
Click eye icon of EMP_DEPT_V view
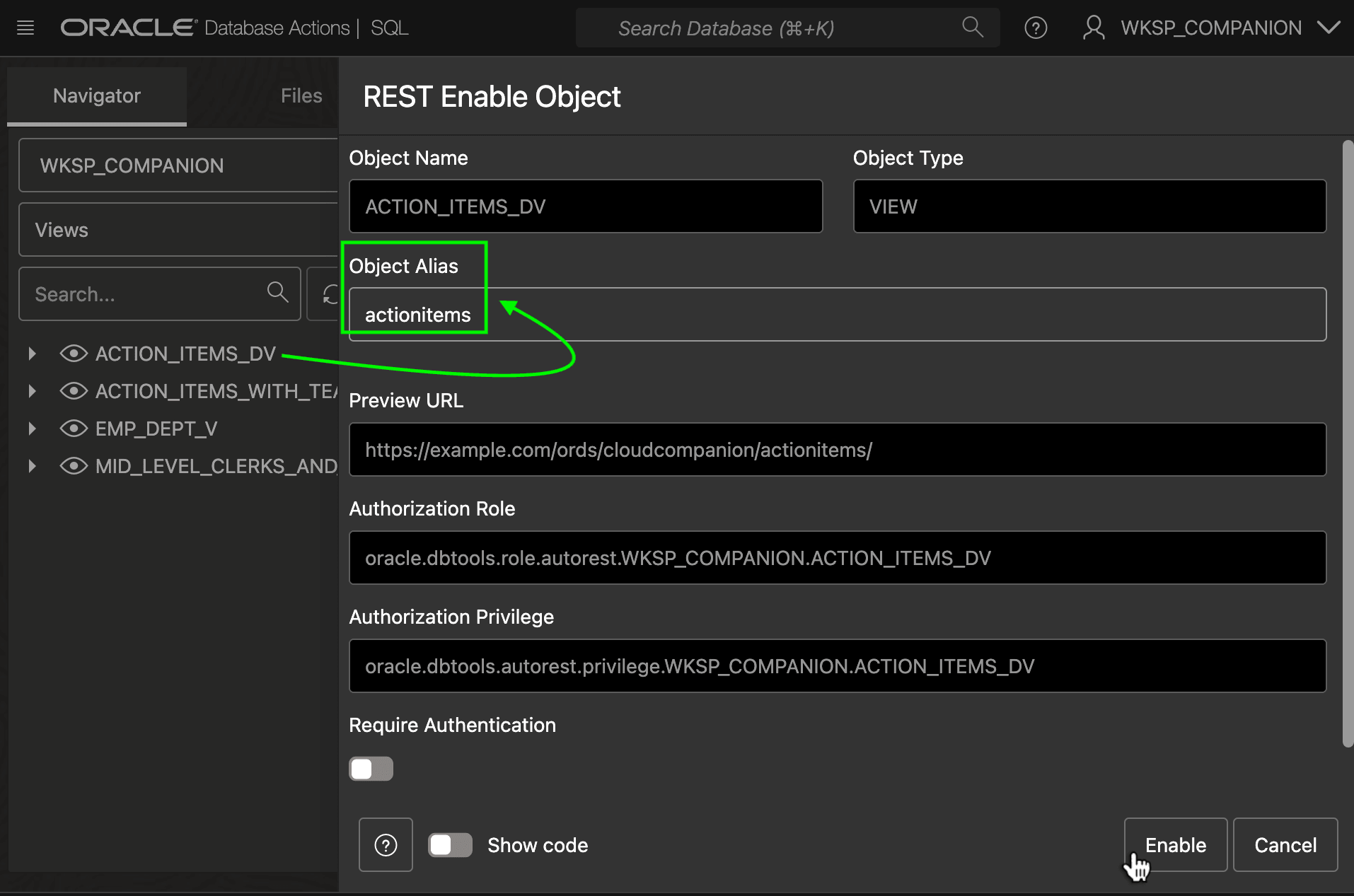coord(74,429)
